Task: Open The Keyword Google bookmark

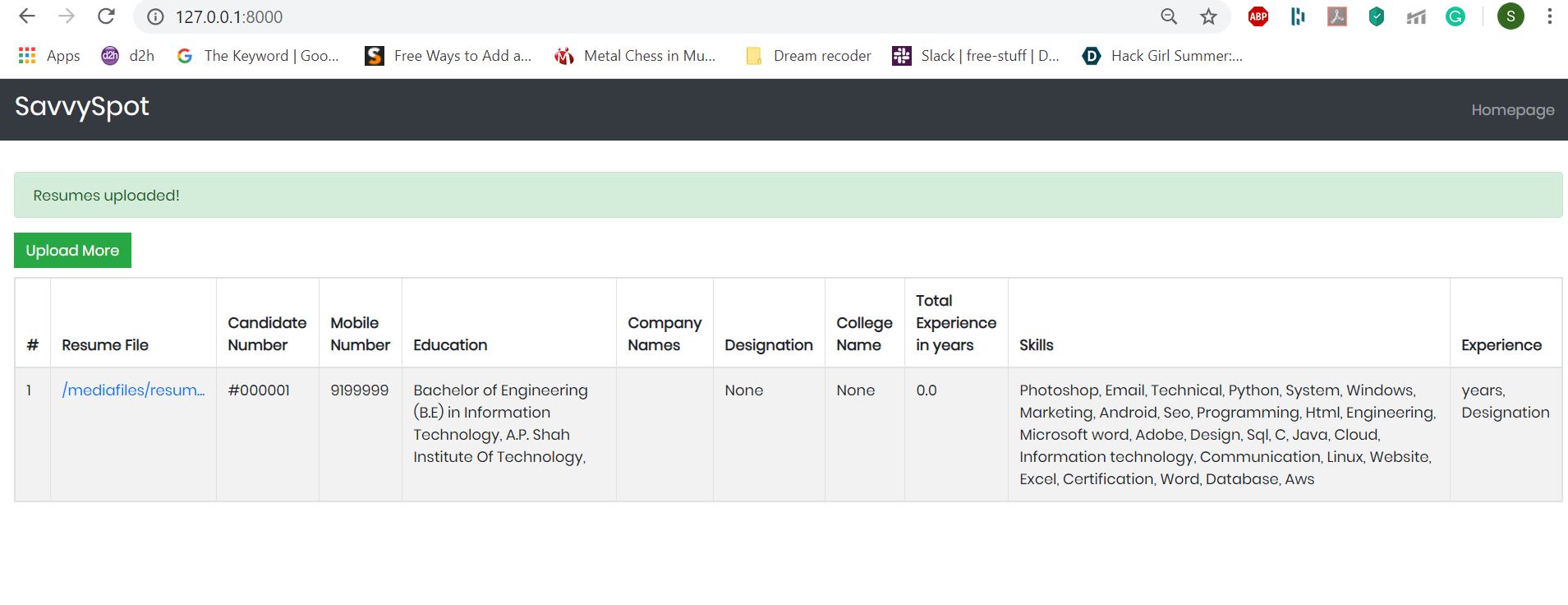Action: tap(258, 56)
